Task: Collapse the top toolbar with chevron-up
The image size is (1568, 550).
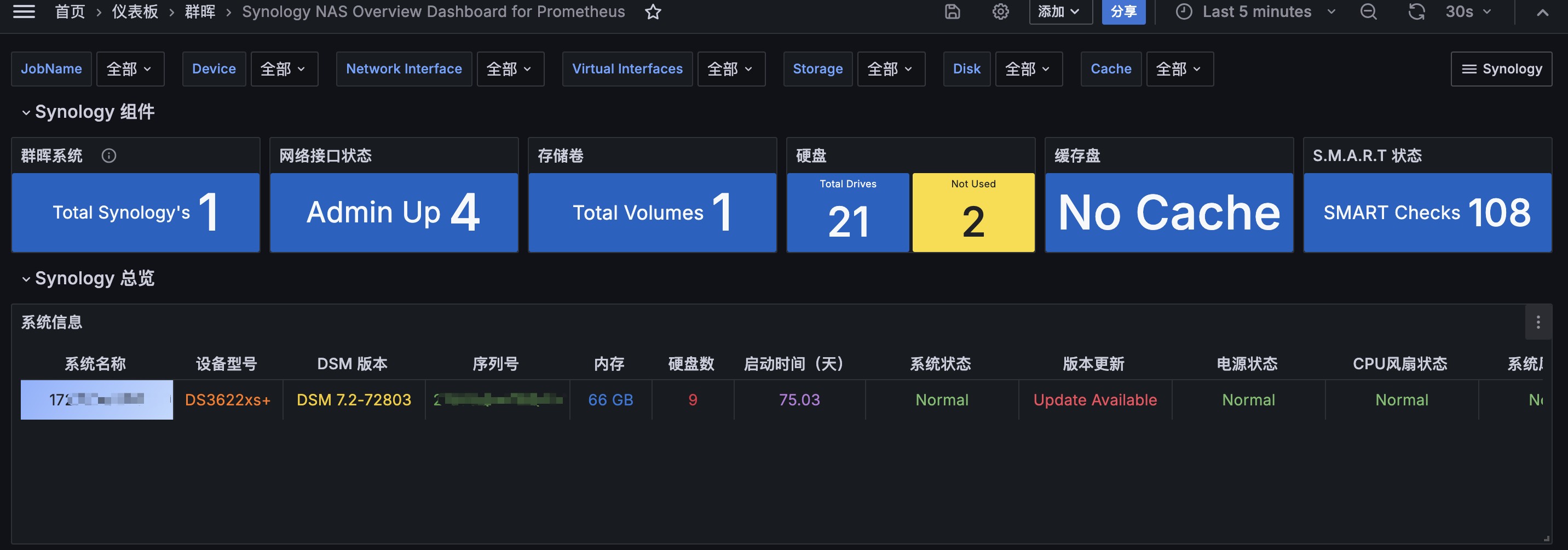Action: pos(1542,12)
